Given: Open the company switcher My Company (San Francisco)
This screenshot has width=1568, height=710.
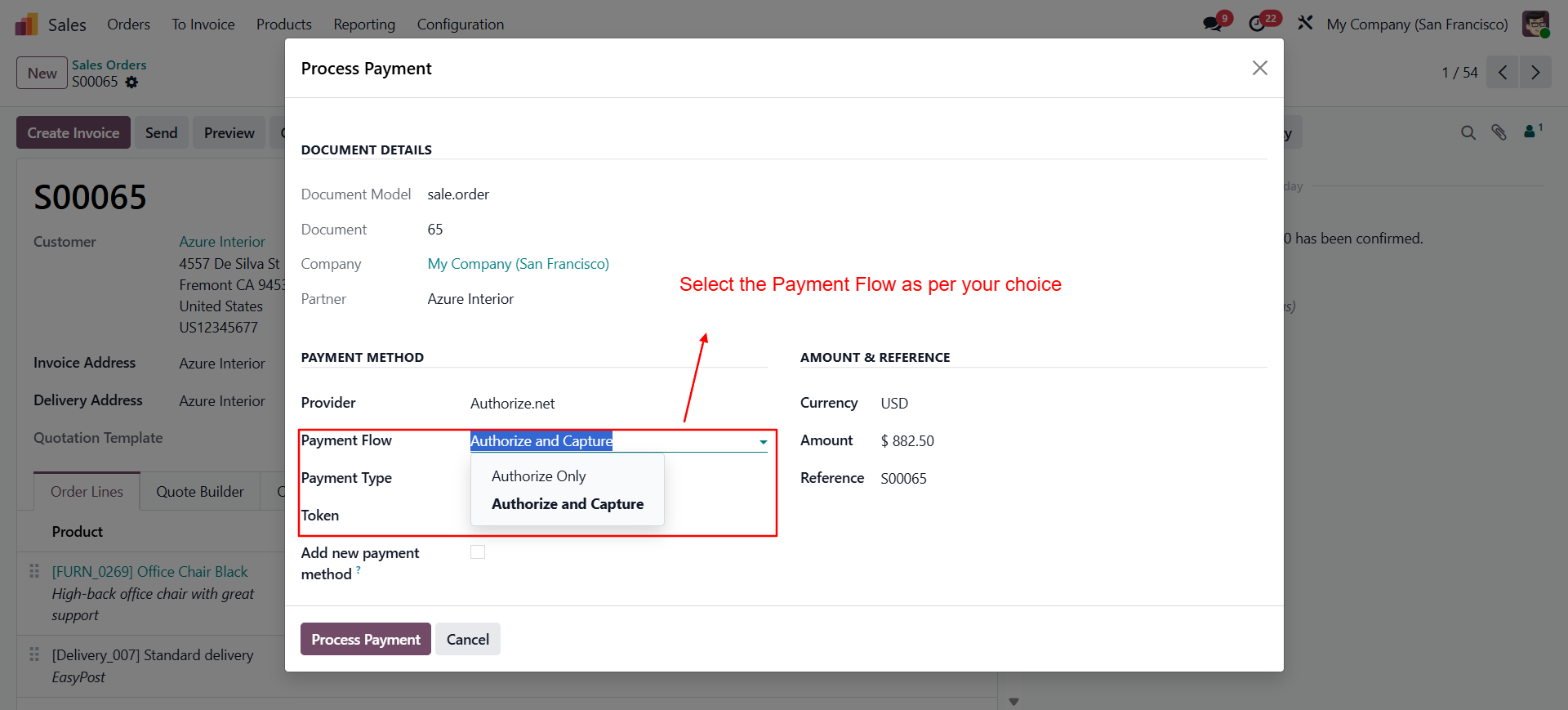Looking at the screenshot, I should (1417, 25).
